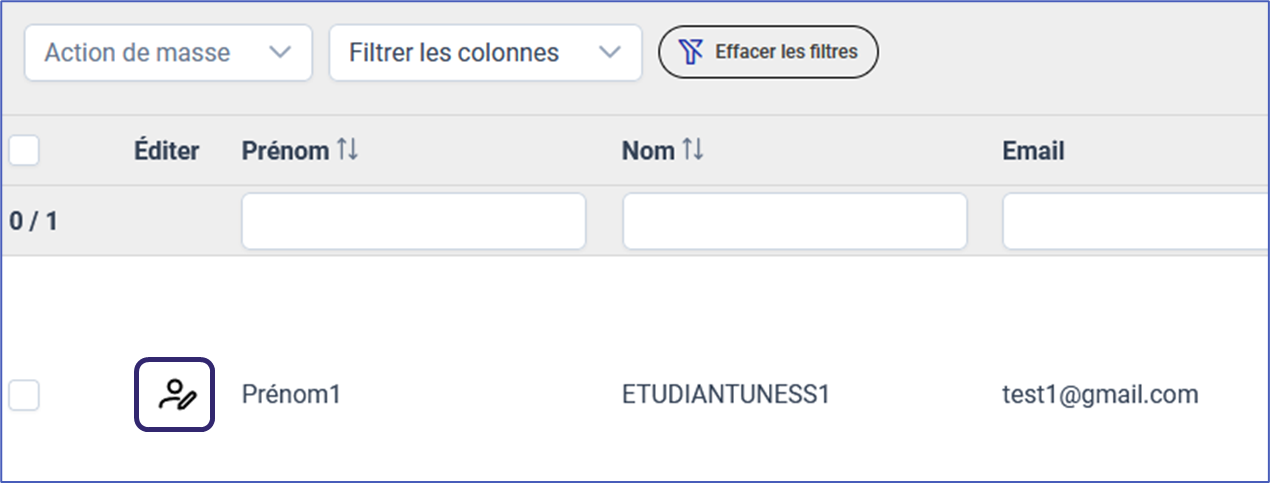Select the ETUDIANTUNESS1 name cell
The height and width of the screenshot is (483, 1270).
pyautogui.click(x=726, y=395)
